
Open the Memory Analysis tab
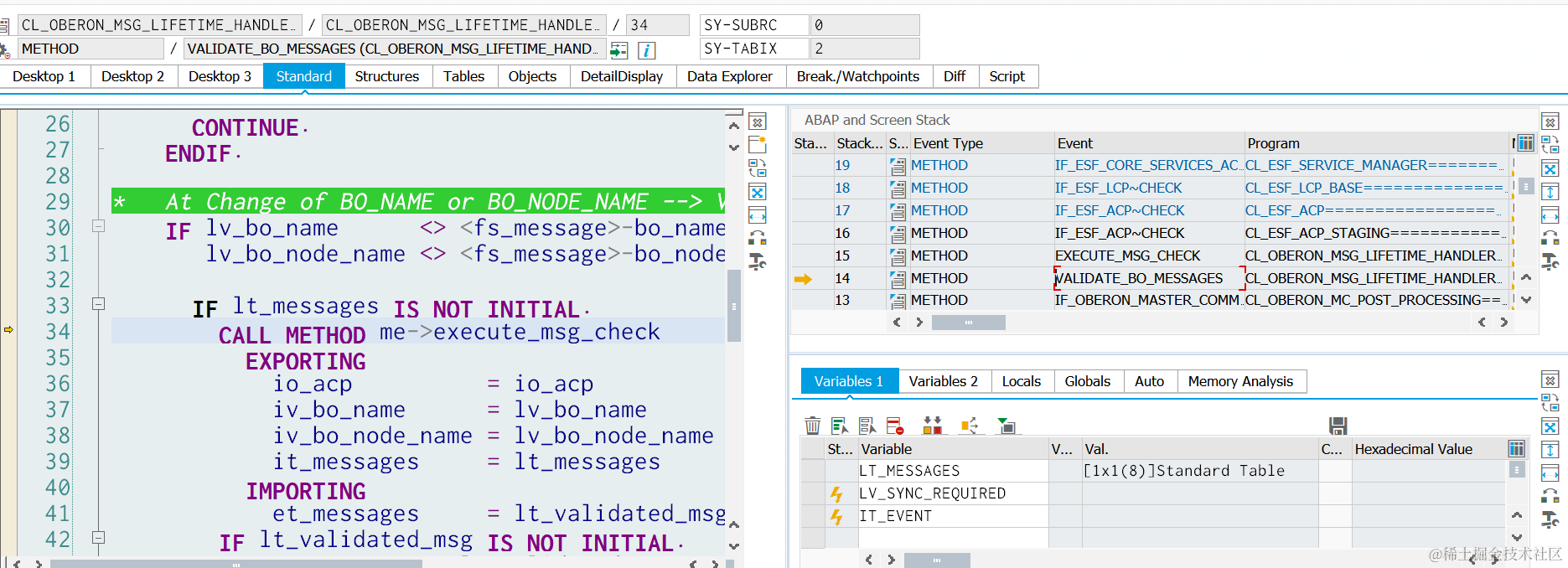(1240, 381)
